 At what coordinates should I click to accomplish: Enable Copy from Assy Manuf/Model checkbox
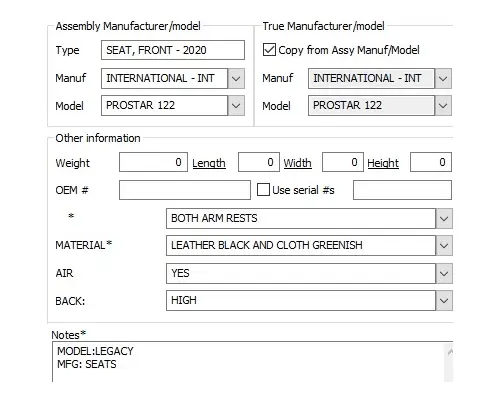[x=269, y=50]
